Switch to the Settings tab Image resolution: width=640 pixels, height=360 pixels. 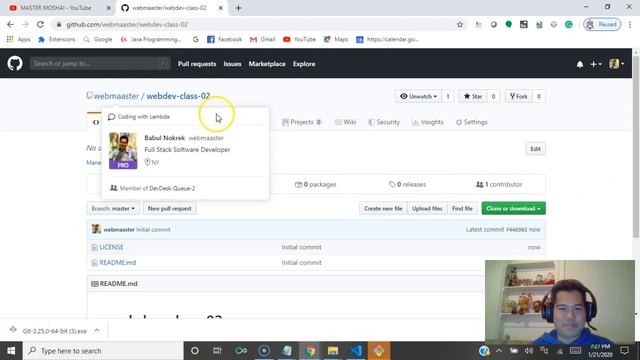[471, 122]
